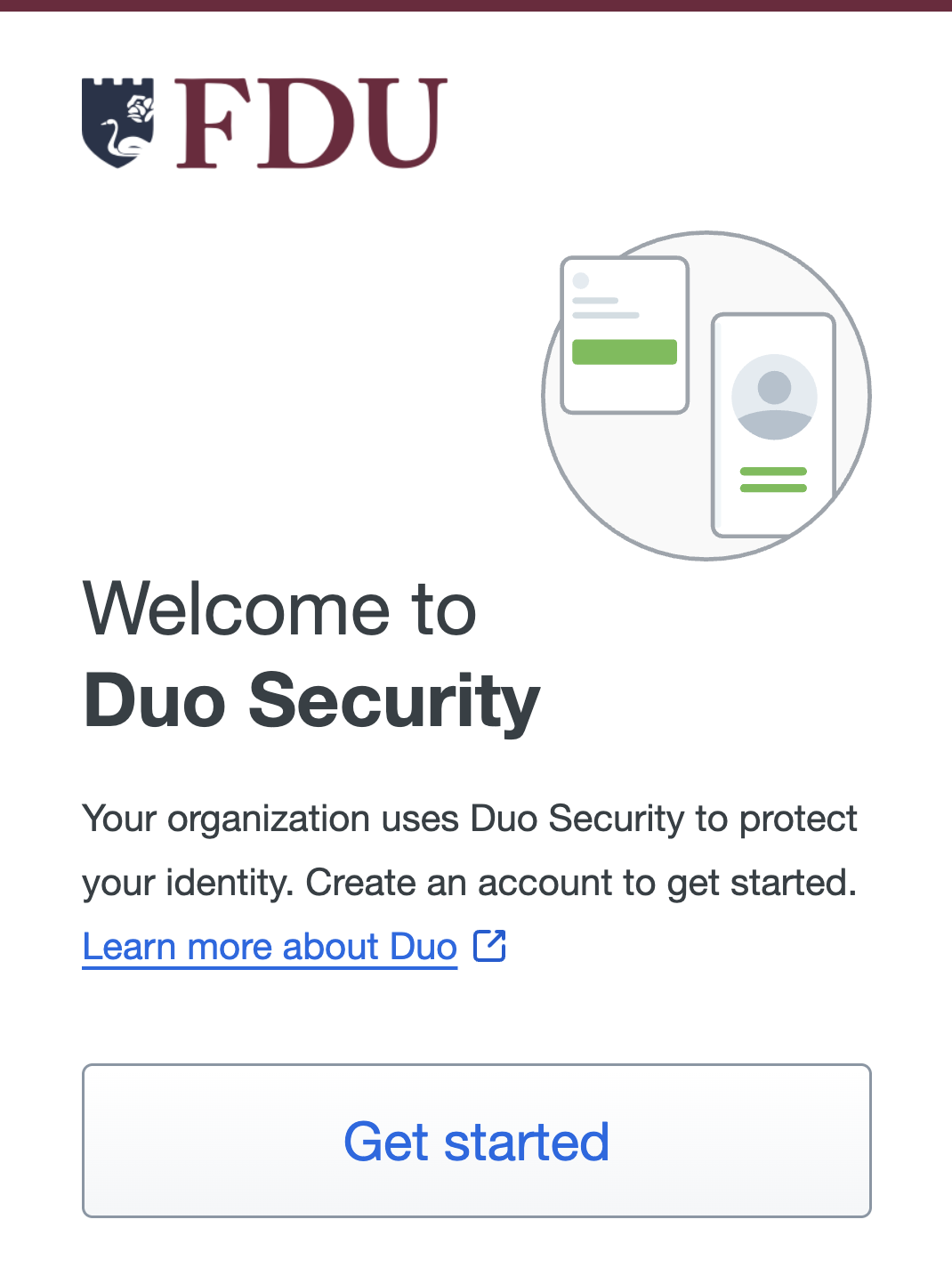Click the illustrated phone outline
Image resolution: width=952 pixels, height=1276 pixels.
[x=773, y=516]
